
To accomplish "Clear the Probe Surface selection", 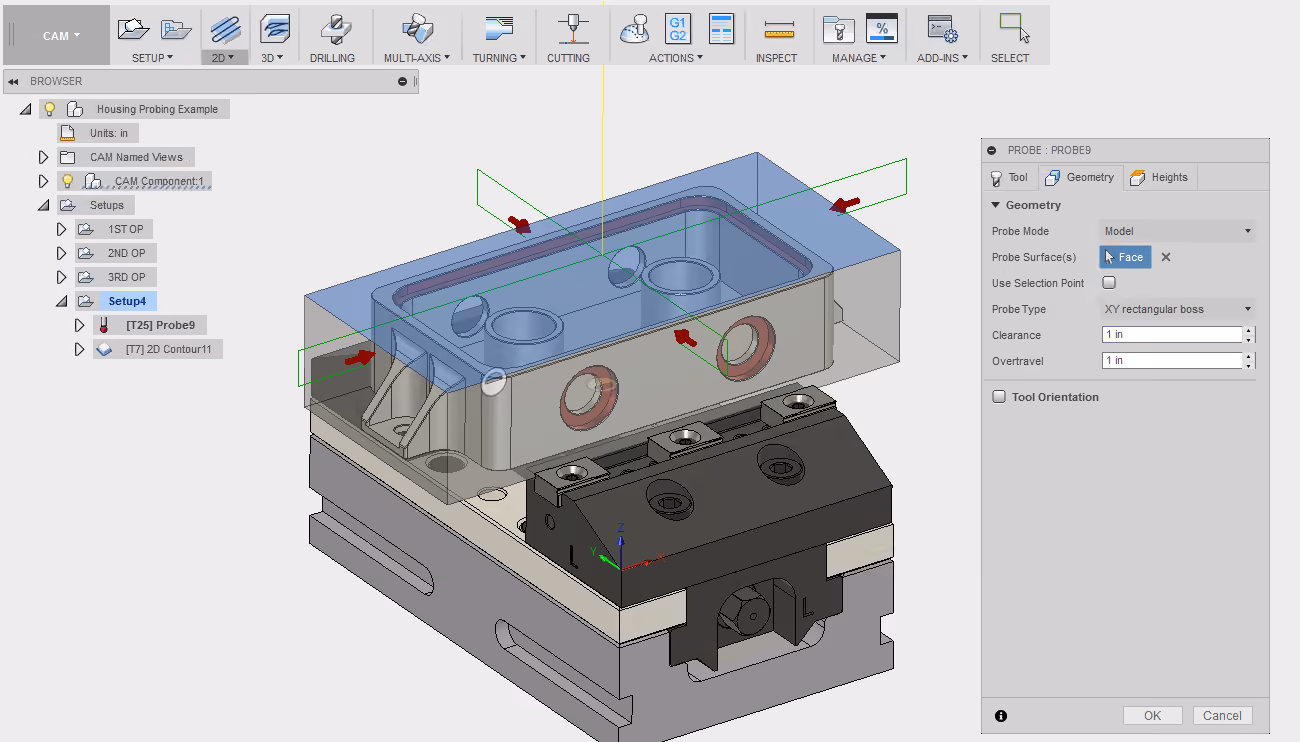I will click(1165, 257).
